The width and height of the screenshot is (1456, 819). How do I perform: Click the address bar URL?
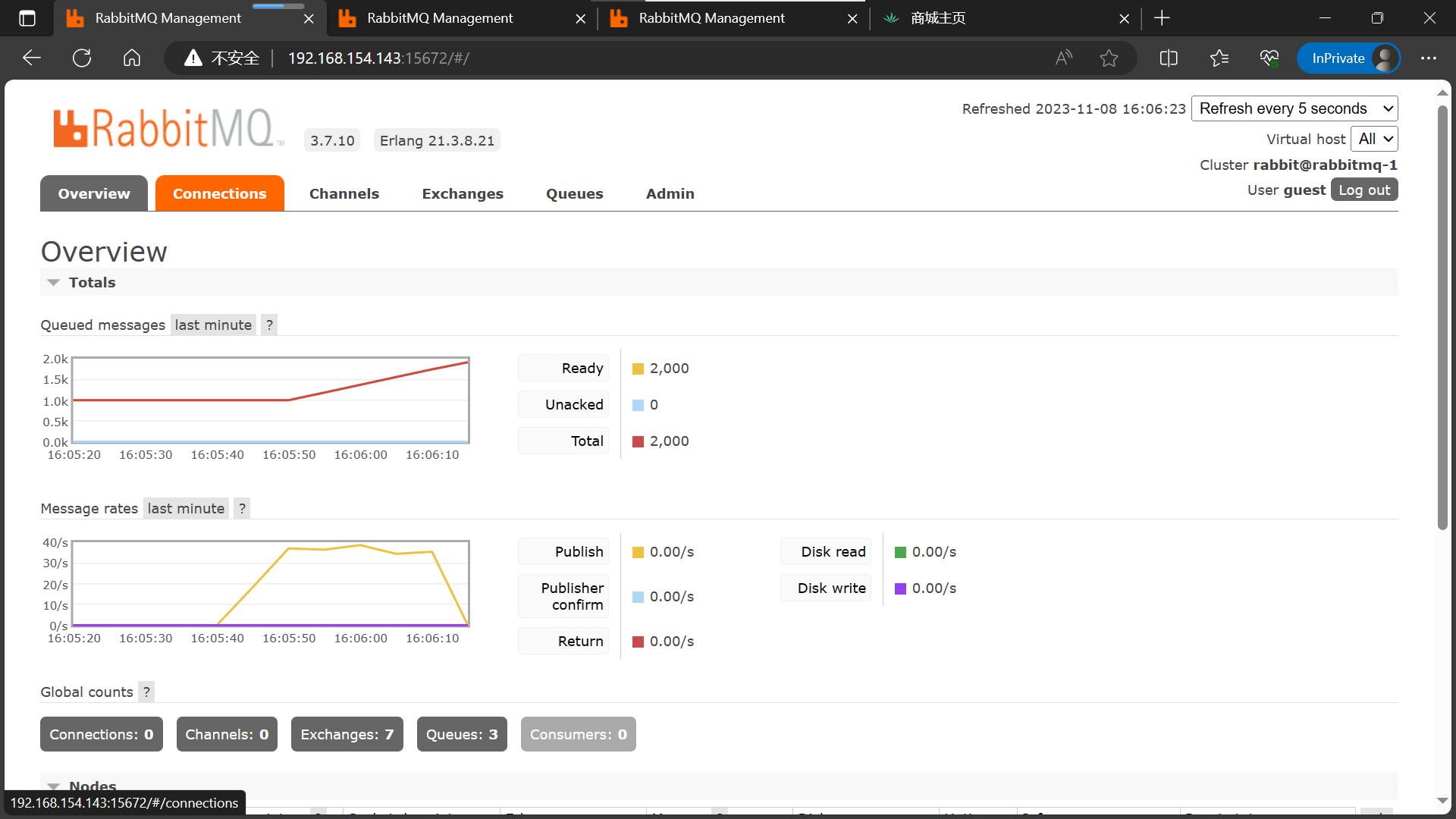coord(379,58)
